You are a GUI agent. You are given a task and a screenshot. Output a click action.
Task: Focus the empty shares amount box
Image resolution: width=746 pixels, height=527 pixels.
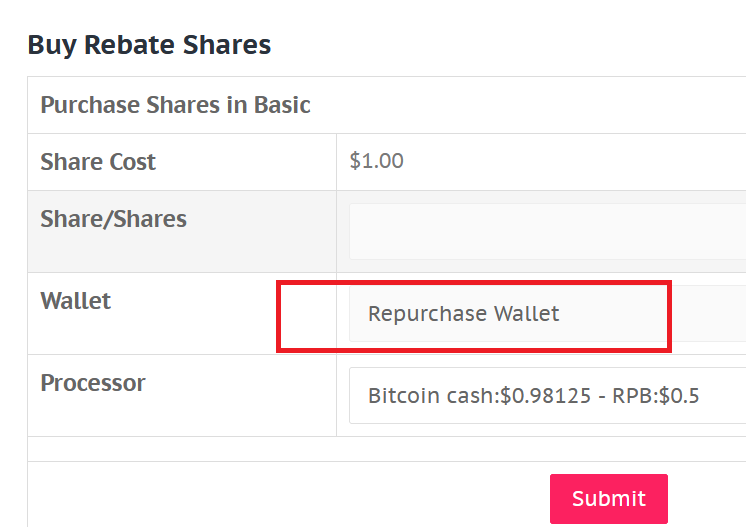pyautogui.click(x=548, y=232)
